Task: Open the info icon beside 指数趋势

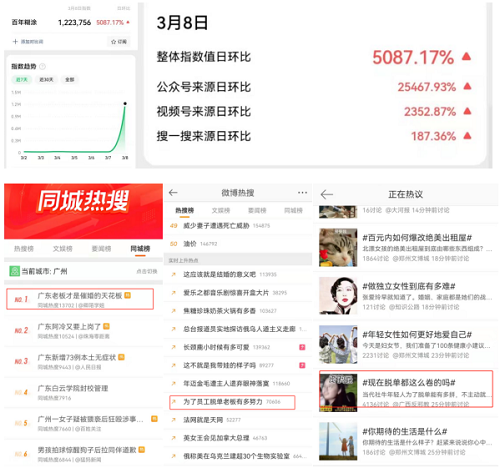Action: pos(42,66)
